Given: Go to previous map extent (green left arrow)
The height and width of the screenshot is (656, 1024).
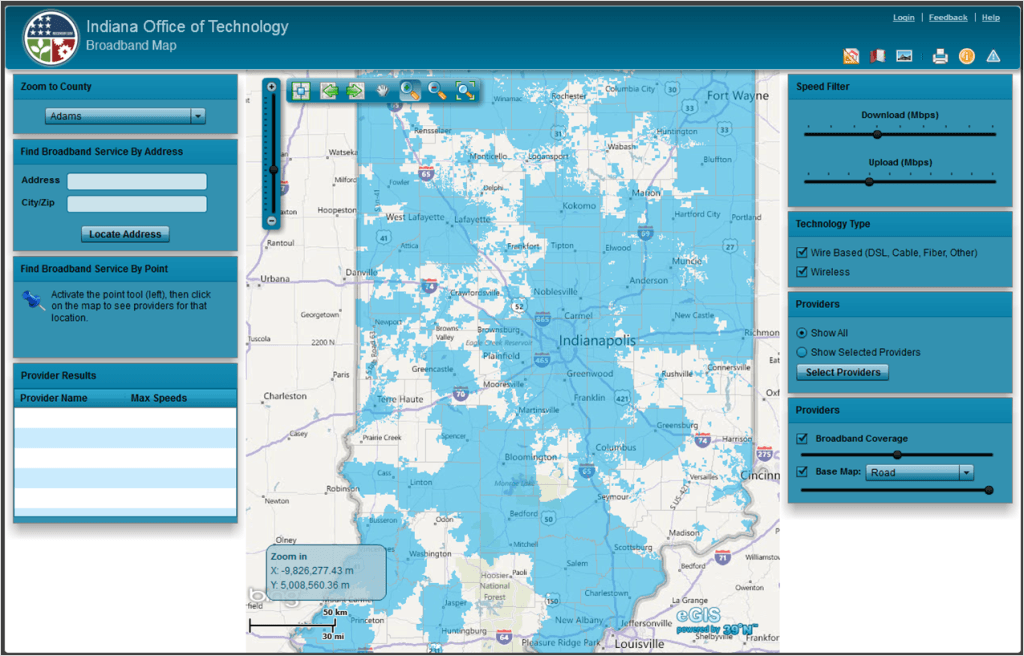Looking at the screenshot, I should click(x=328, y=91).
